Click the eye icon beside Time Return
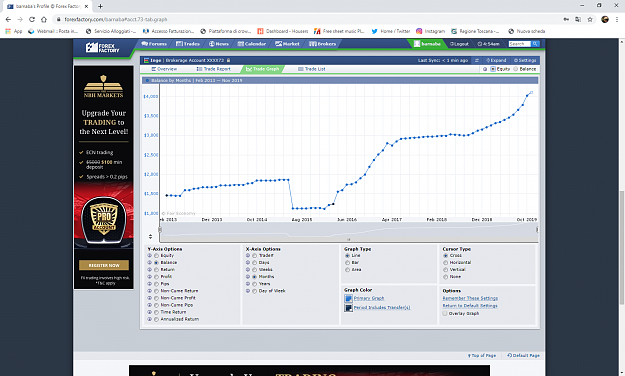Screen dimensions: 625x376 point(149,312)
